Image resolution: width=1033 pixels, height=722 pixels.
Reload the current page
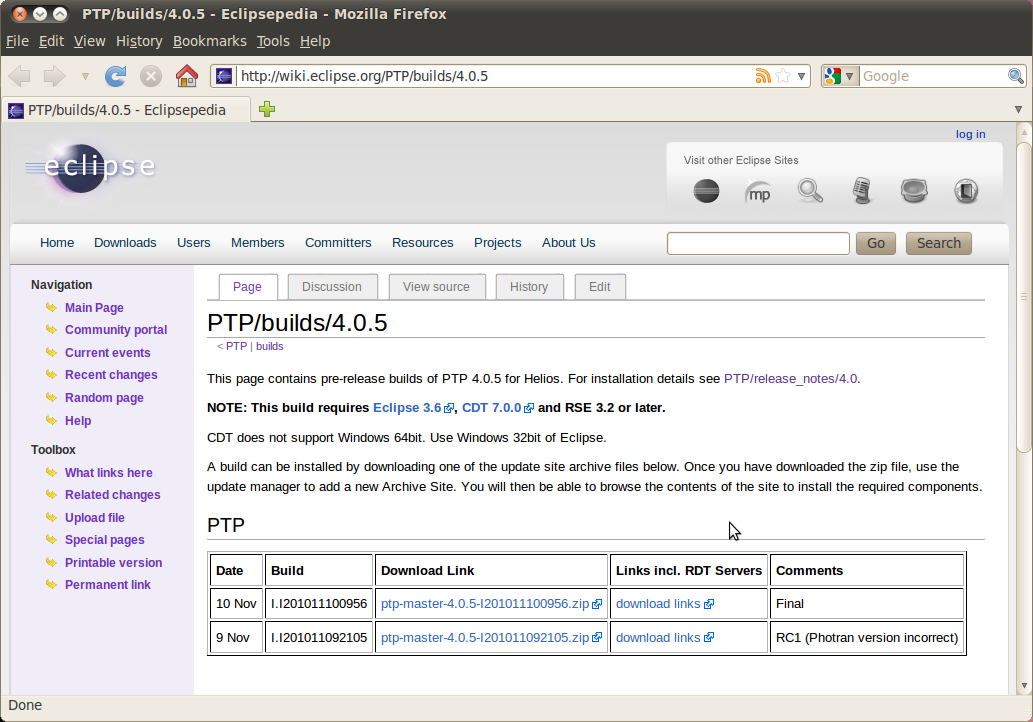(x=116, y=76)
